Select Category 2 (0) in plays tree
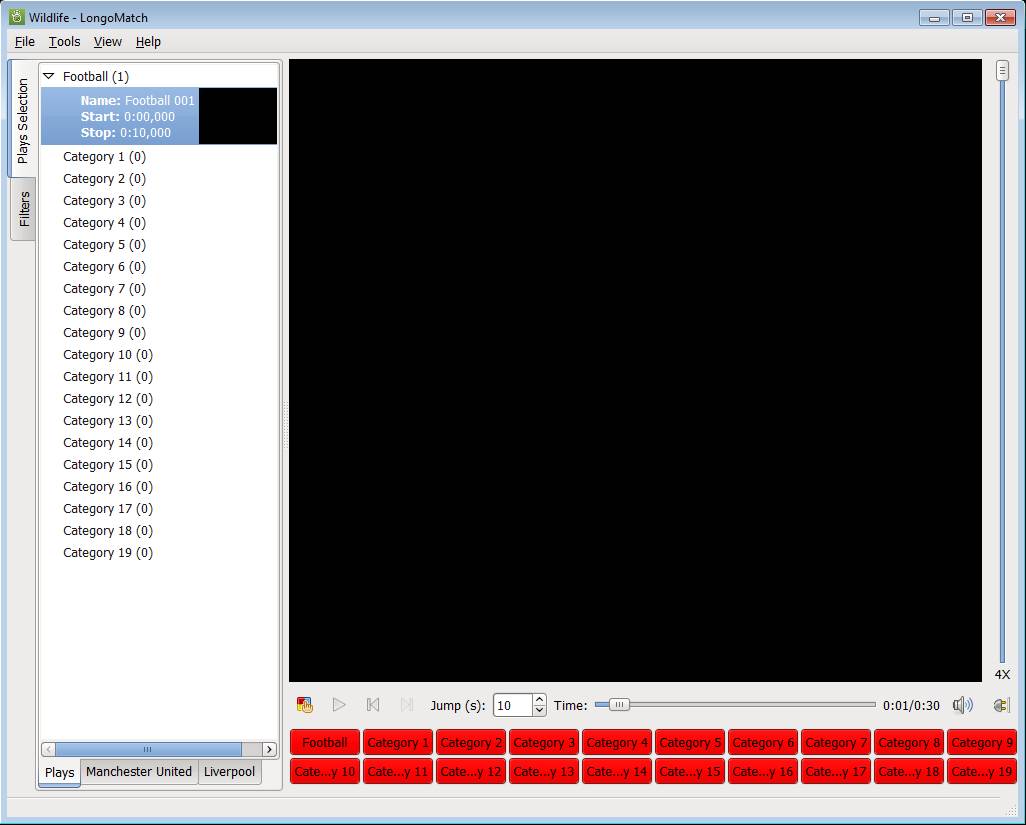This screenshot has width=1026, height=825. click(105, 179)
